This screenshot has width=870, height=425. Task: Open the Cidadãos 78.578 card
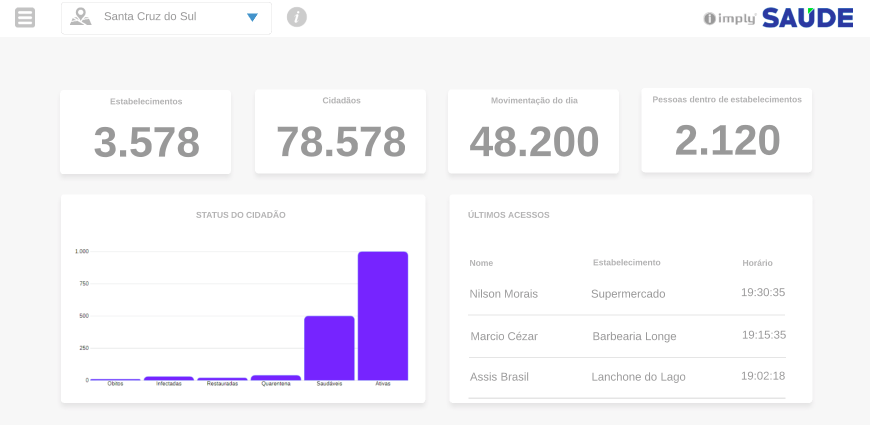[x=340, y=132]
